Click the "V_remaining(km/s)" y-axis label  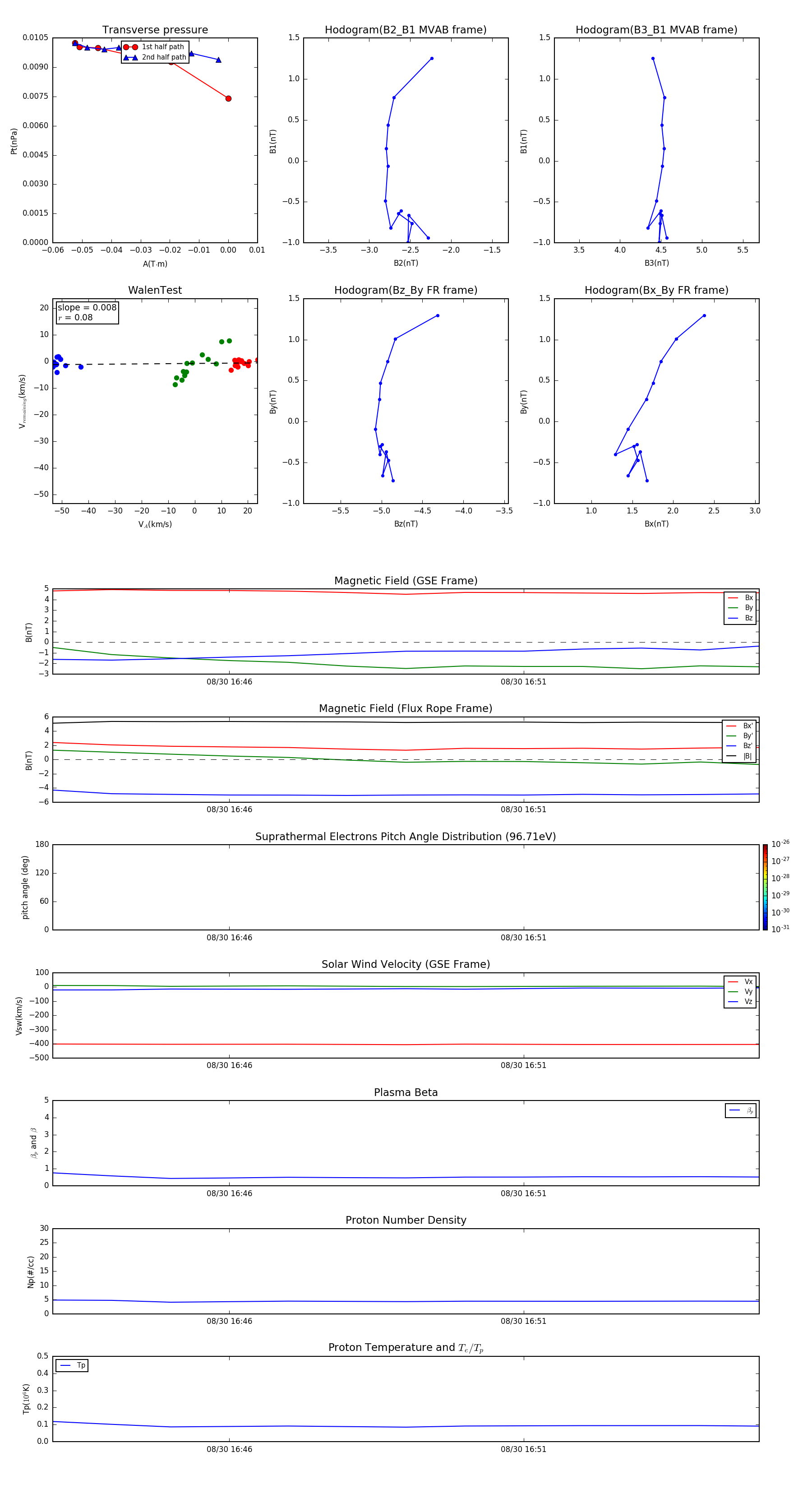[23, 401]
